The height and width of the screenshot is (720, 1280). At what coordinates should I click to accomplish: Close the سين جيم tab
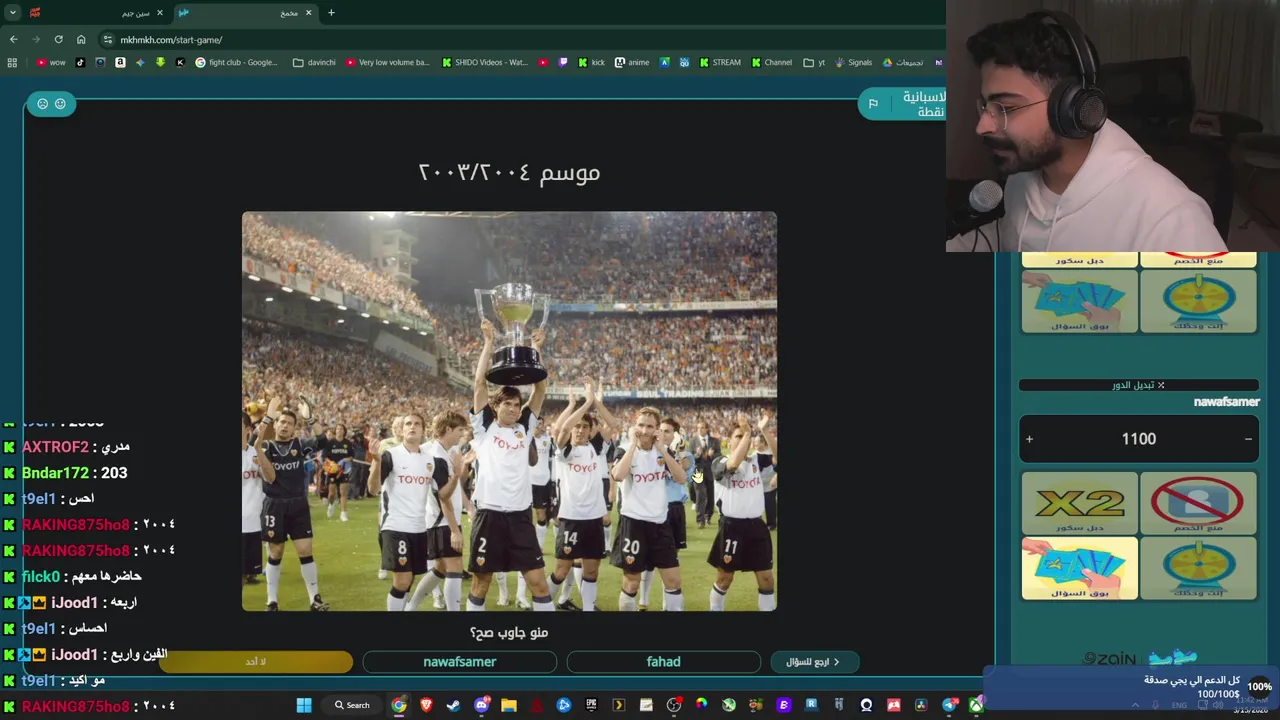(160, 13)
